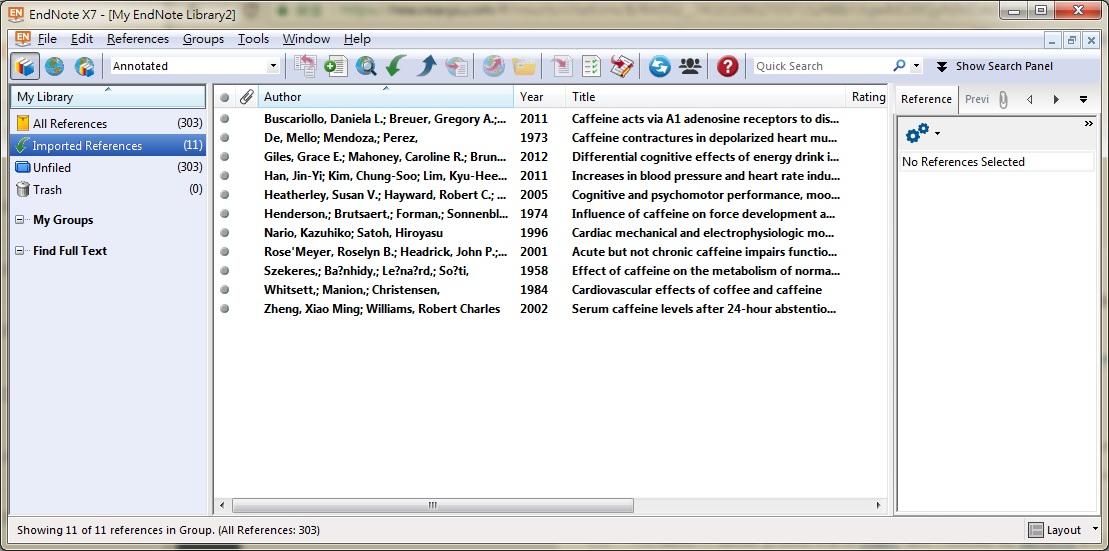This screenshot has width=1109, height=551.
Task: Click the Format Bibliography checklist icon
Action: 591,66
